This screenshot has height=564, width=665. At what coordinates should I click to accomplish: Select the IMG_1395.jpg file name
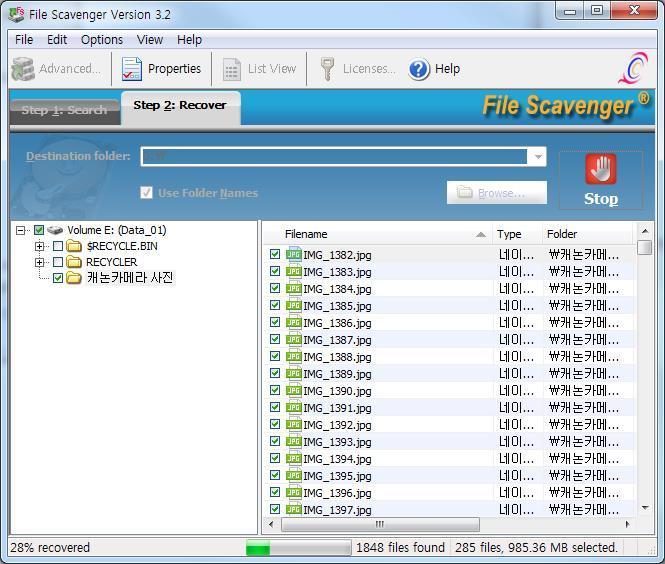(x=337, y=476)
